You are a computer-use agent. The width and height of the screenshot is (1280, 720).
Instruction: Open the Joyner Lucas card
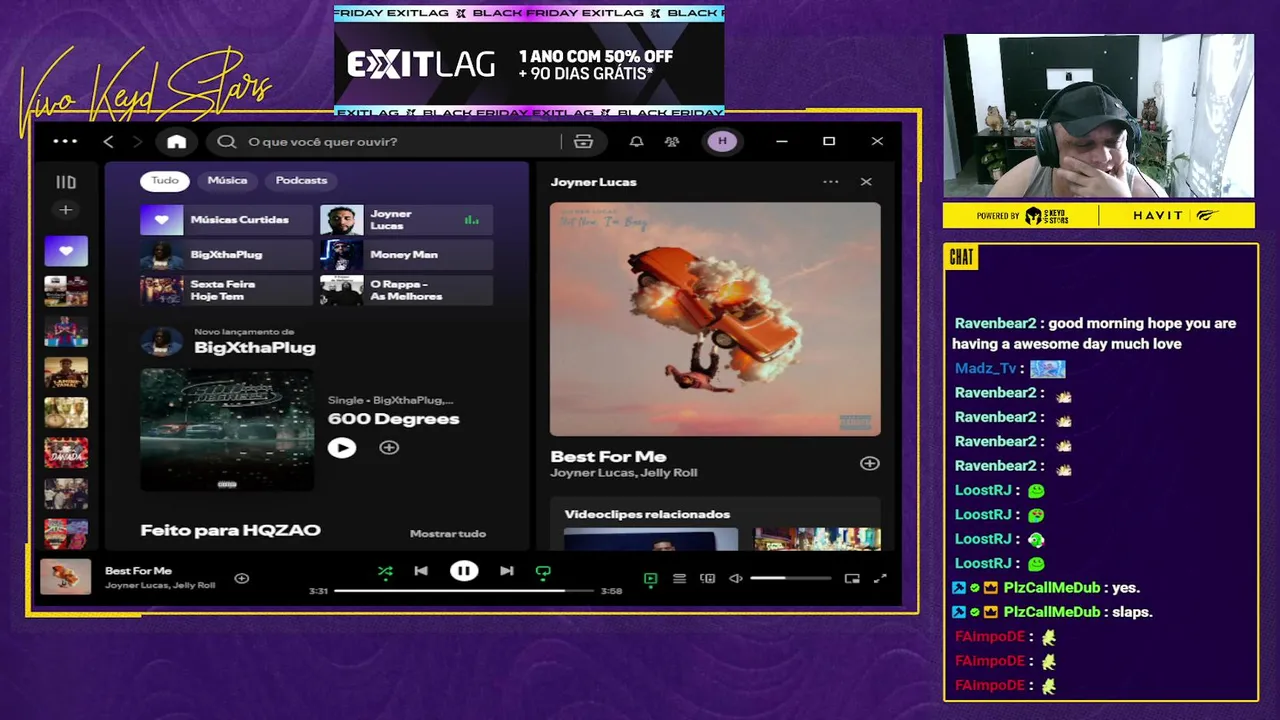click(x=406, y=220)
